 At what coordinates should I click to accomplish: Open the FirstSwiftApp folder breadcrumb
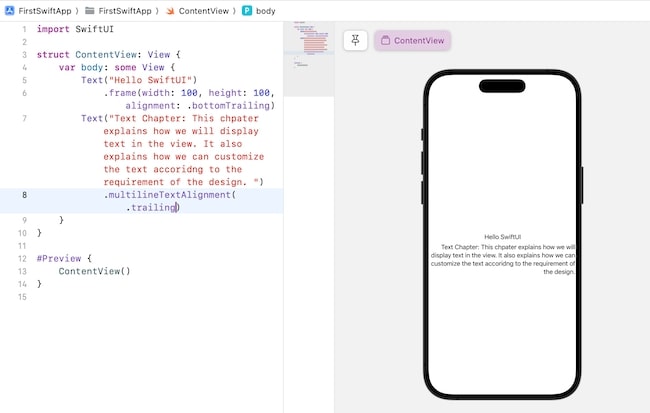click(x=125, y=11)
